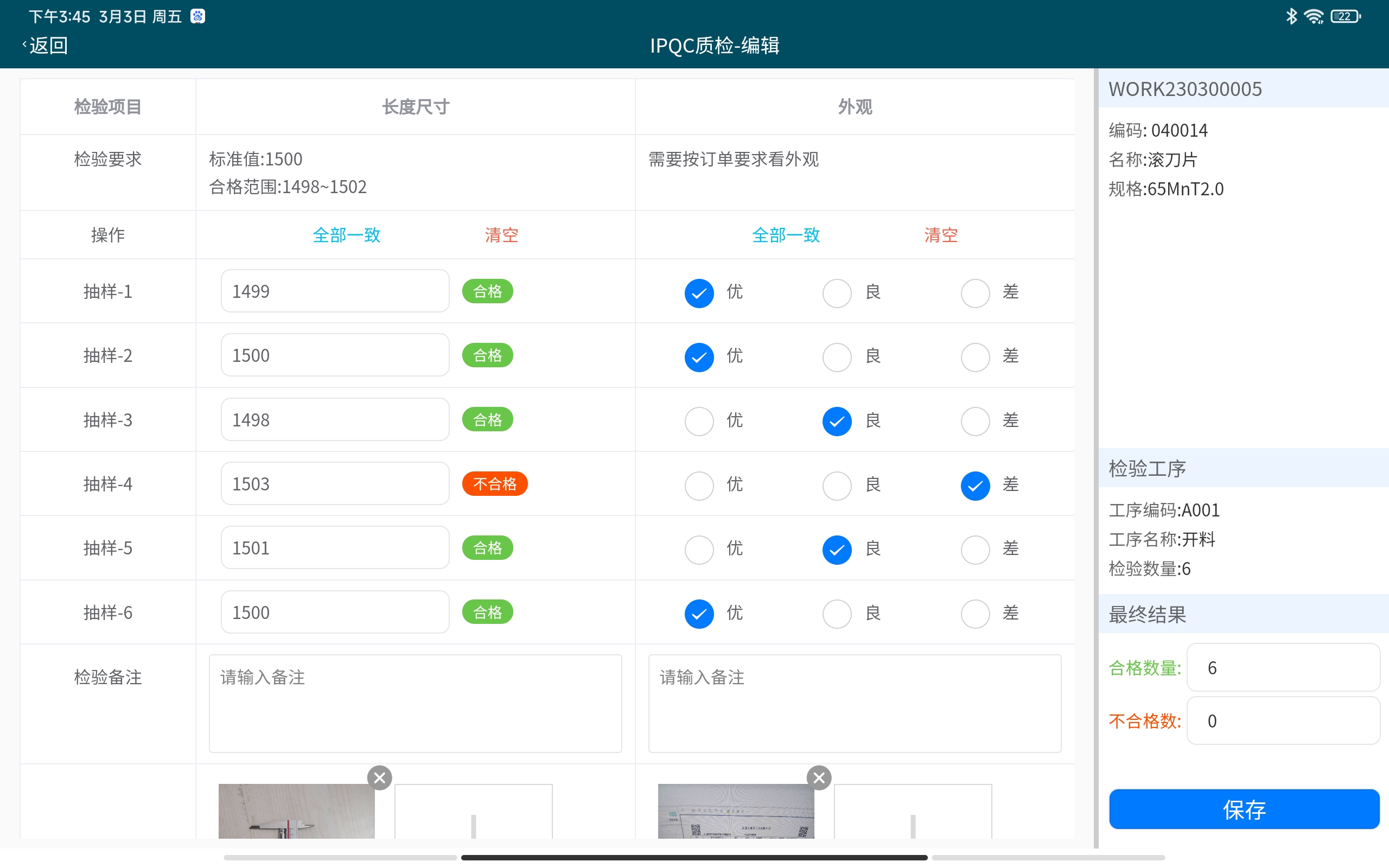Select 差 for 抽样-3 appearance
Image resolution: width=1389 pixels, height=868 pixels.
[975, 422]
